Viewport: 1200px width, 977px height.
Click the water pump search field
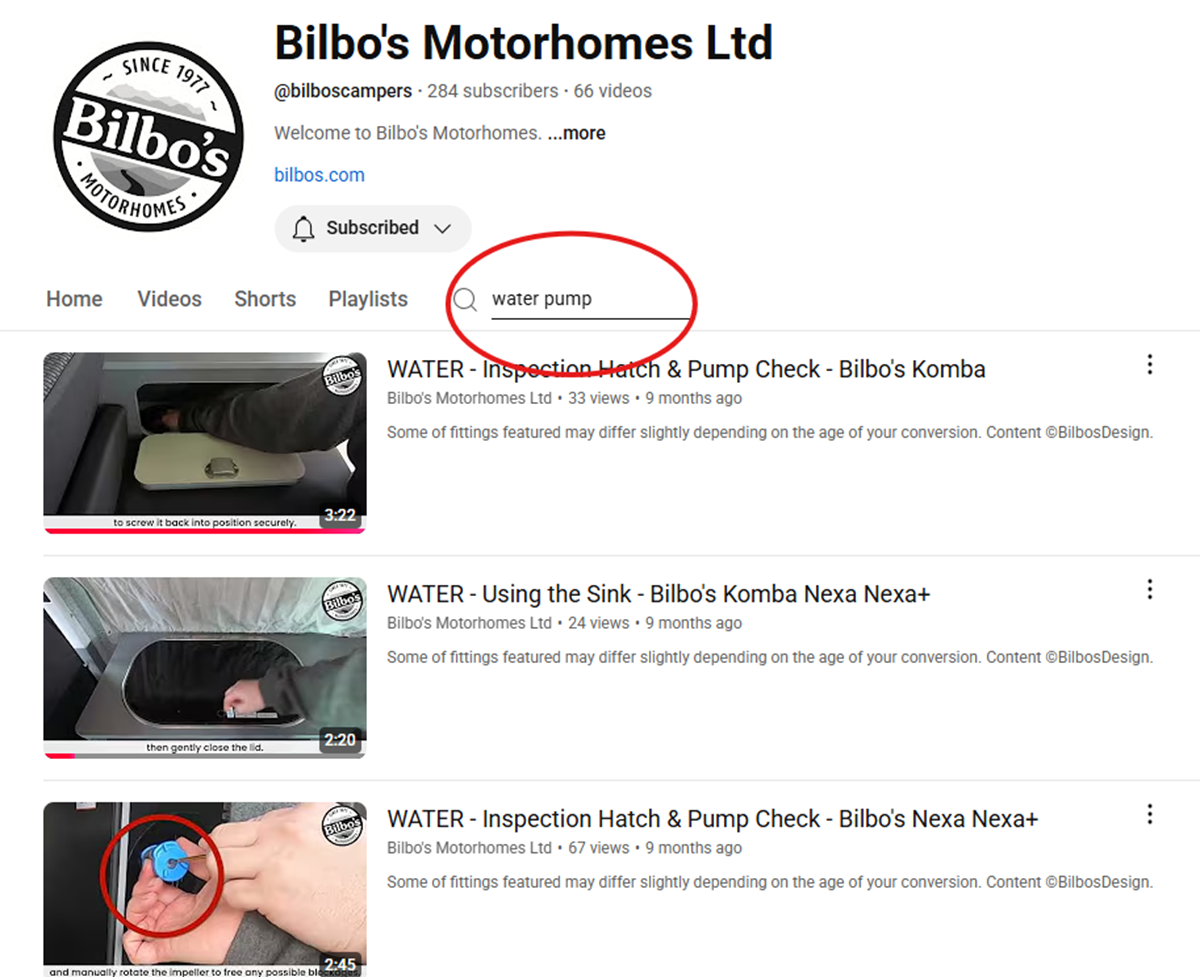pyautogui.click(x=590, y=299)
